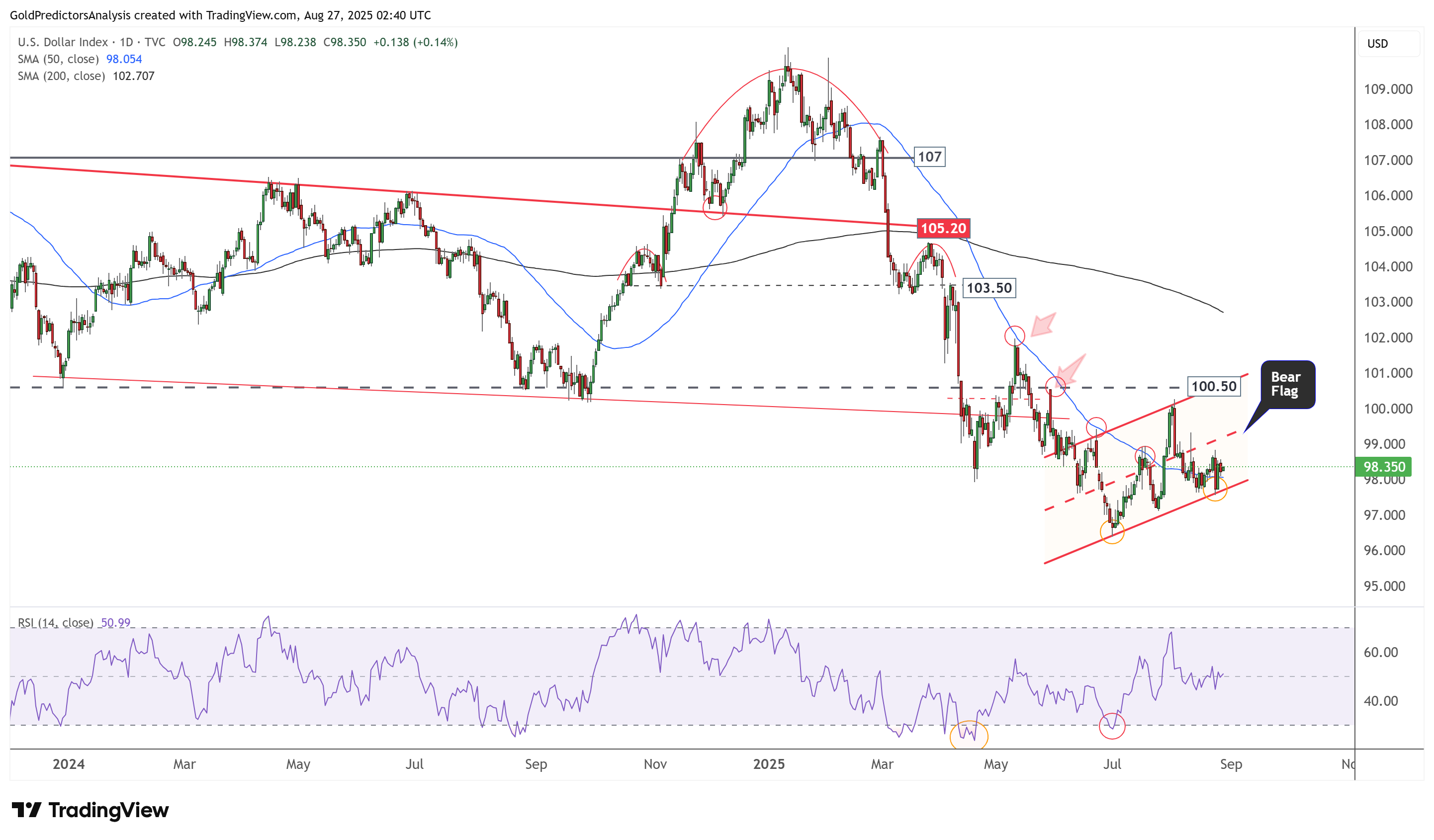Viewport: 1434px width, 840px height.
Task: Click the 100.50 level label
Action: pyautogui.click(x=1213, y=387)
